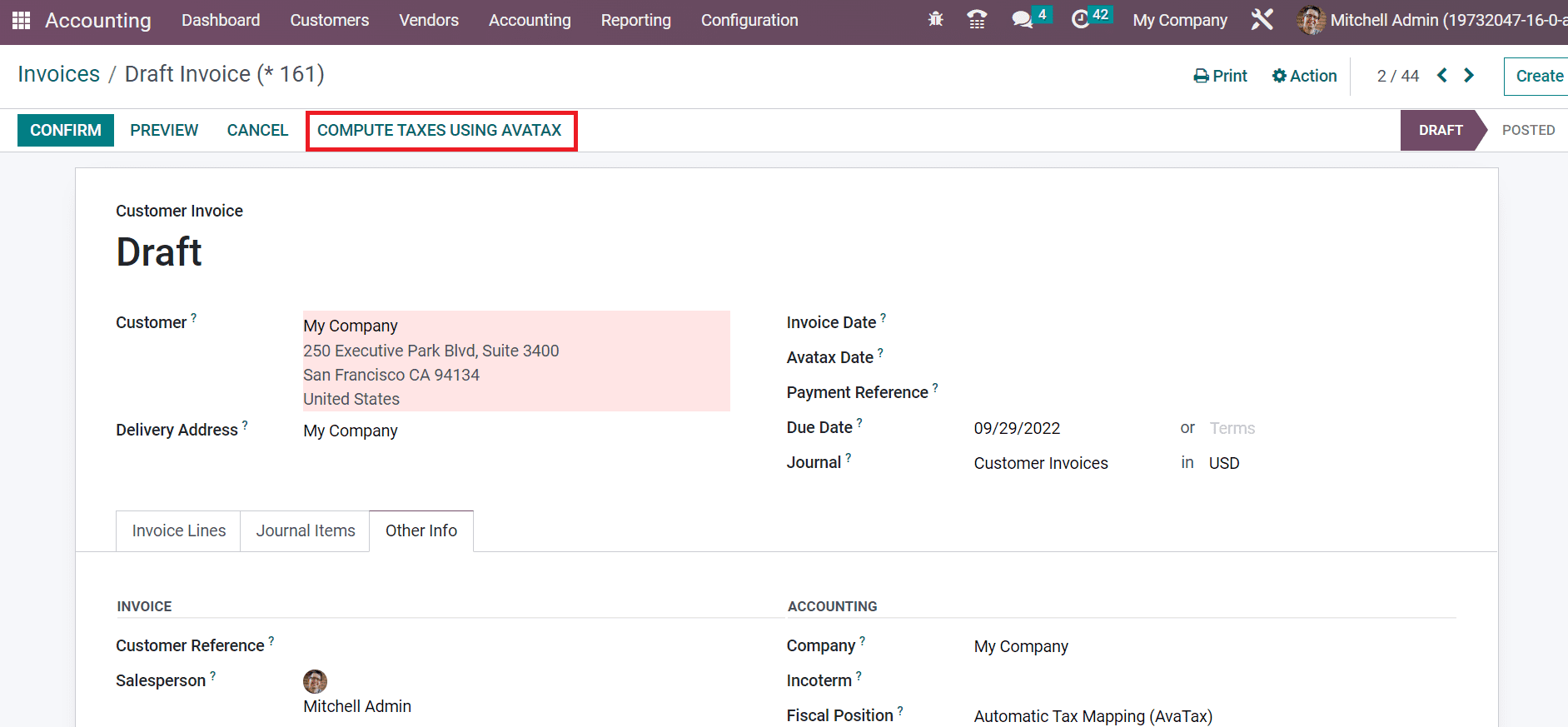Open the activities clock icon
1568x727 pixels.
pos(1080,19)
